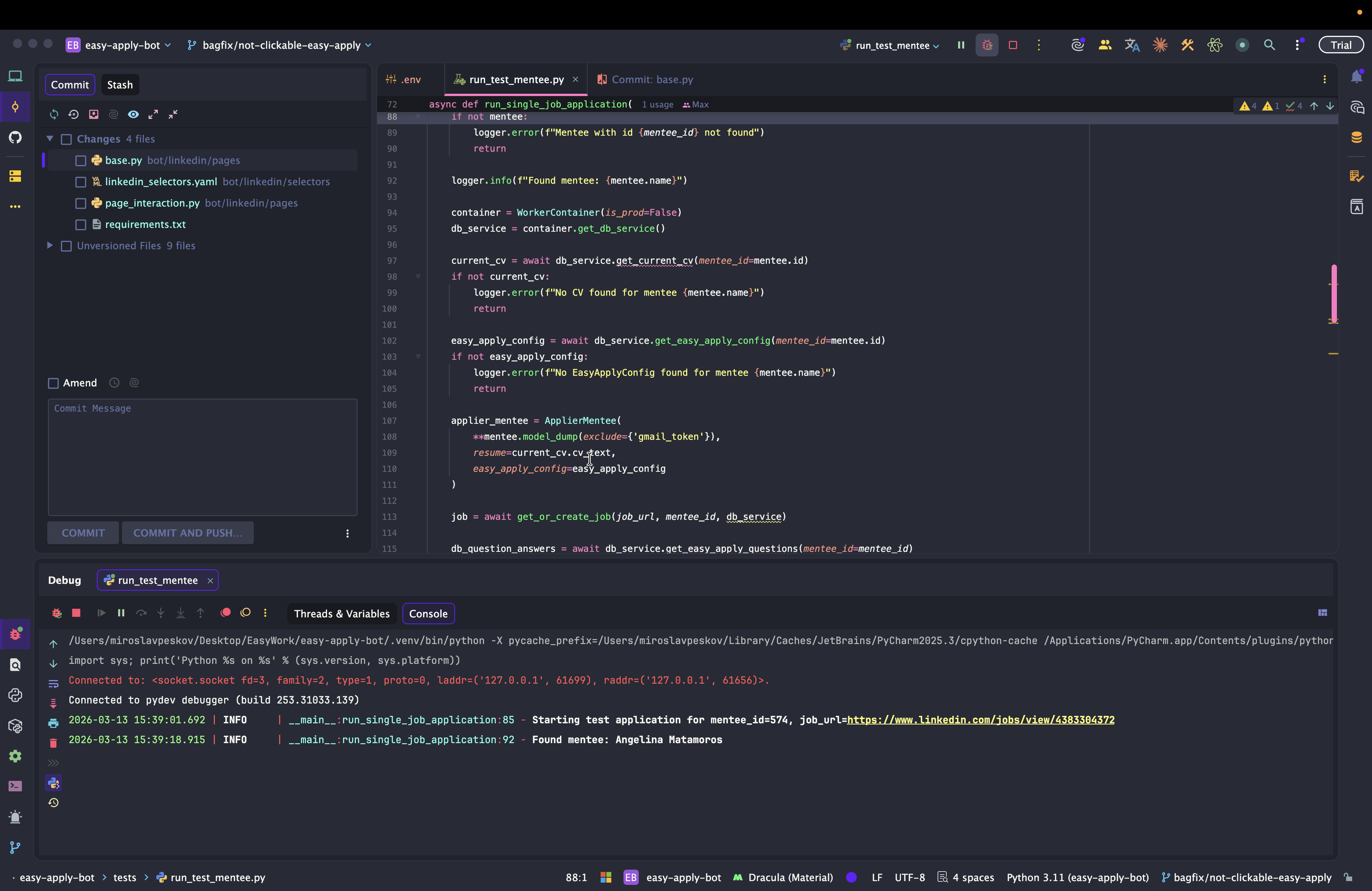
Task: Click the Commit and Push button
Action: click(188, 533)
